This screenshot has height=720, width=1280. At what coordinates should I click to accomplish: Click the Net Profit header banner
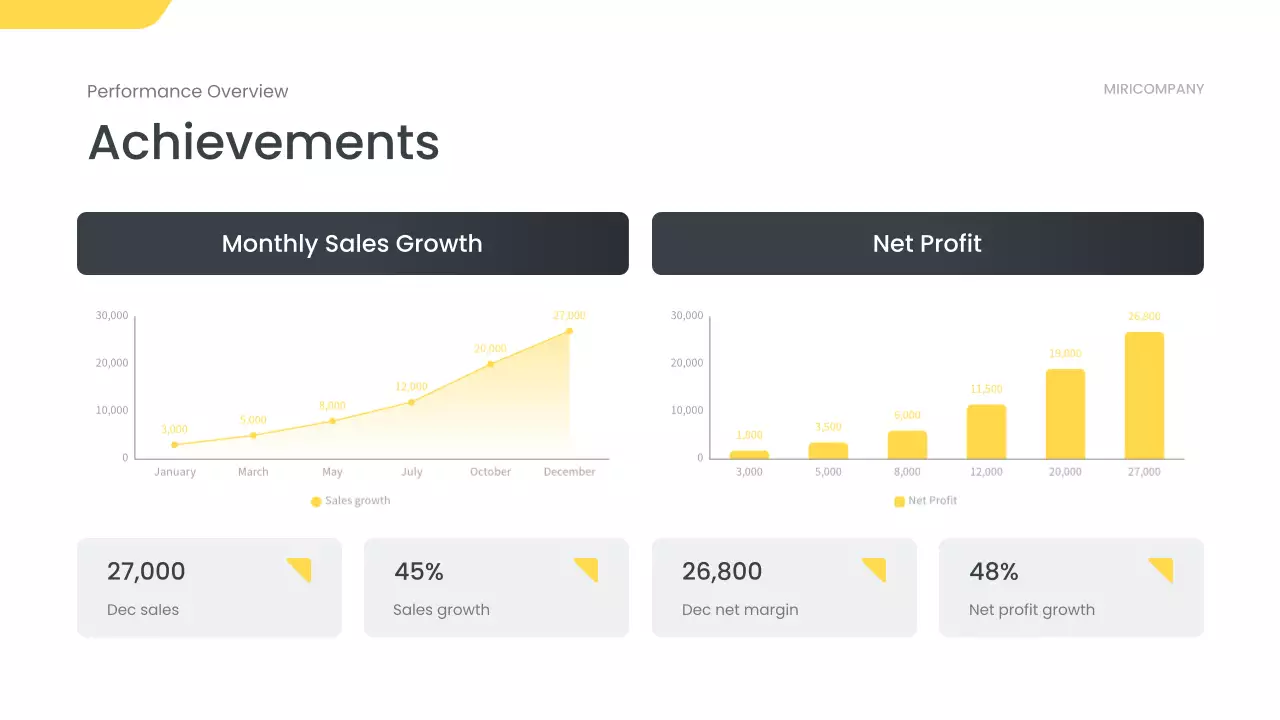click(927, 243)
